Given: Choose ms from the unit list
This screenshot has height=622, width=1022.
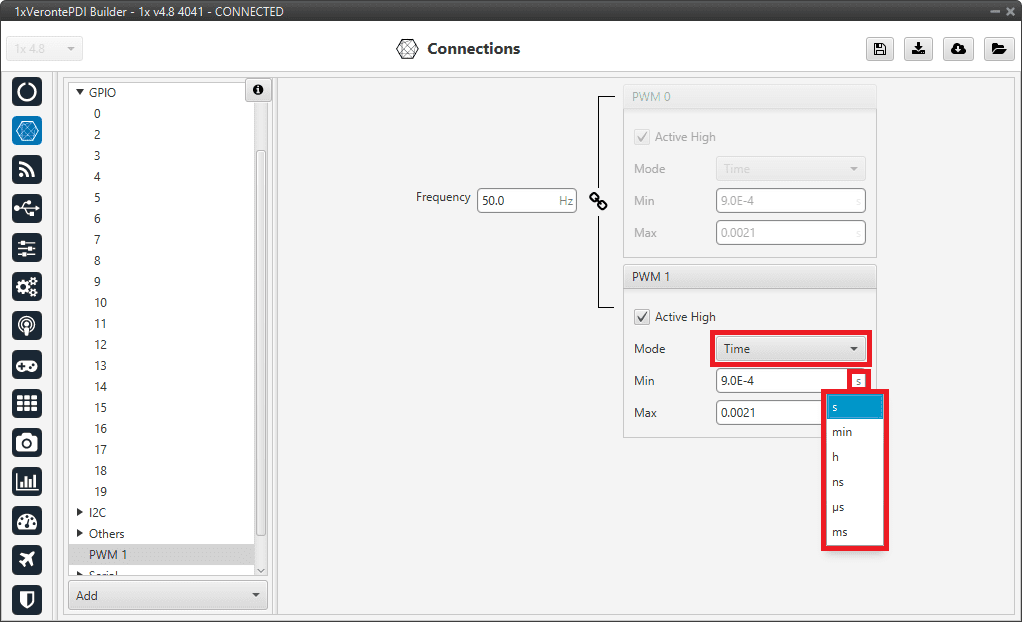Looking at the screenshot, I should click(840, 532).
